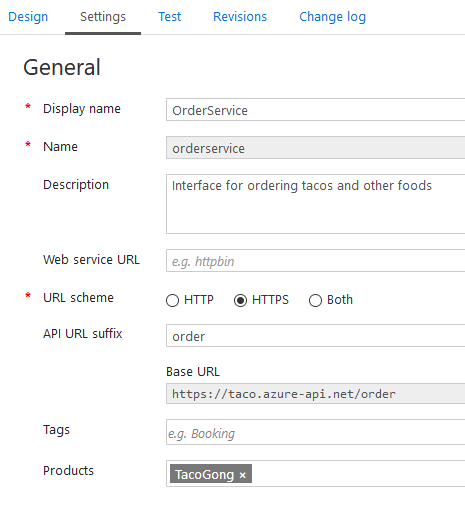The image size is (465, 505).
Task: Click the Display name input field
Action: [315, 110]
